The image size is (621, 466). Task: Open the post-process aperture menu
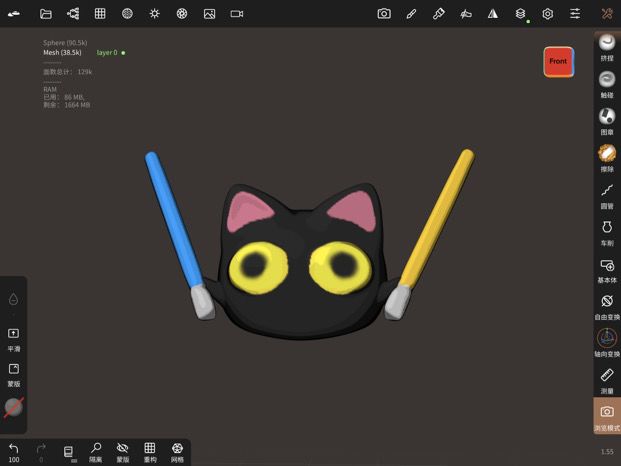(x=182, y=14)
